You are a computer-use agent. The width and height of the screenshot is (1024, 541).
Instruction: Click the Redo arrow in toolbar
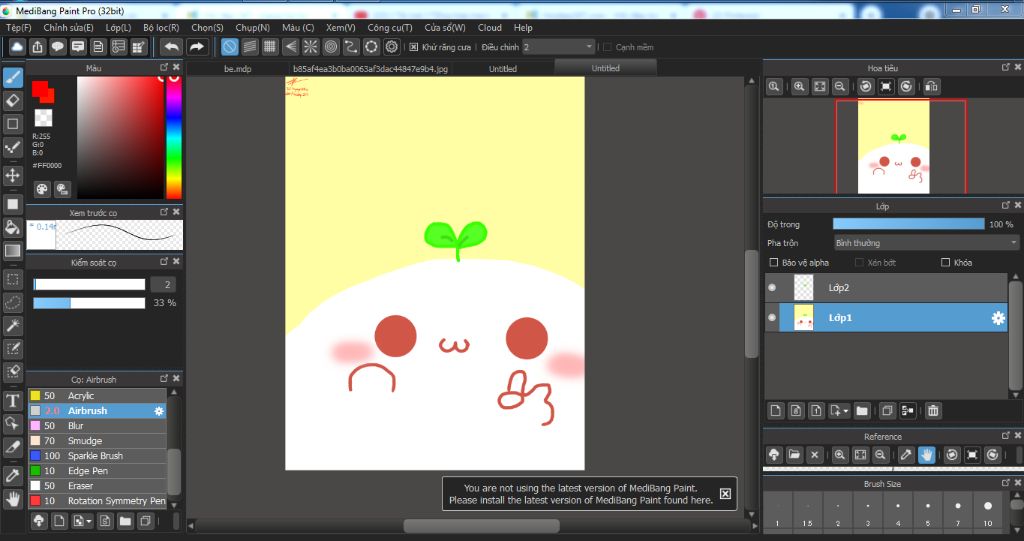coord(196,46)
